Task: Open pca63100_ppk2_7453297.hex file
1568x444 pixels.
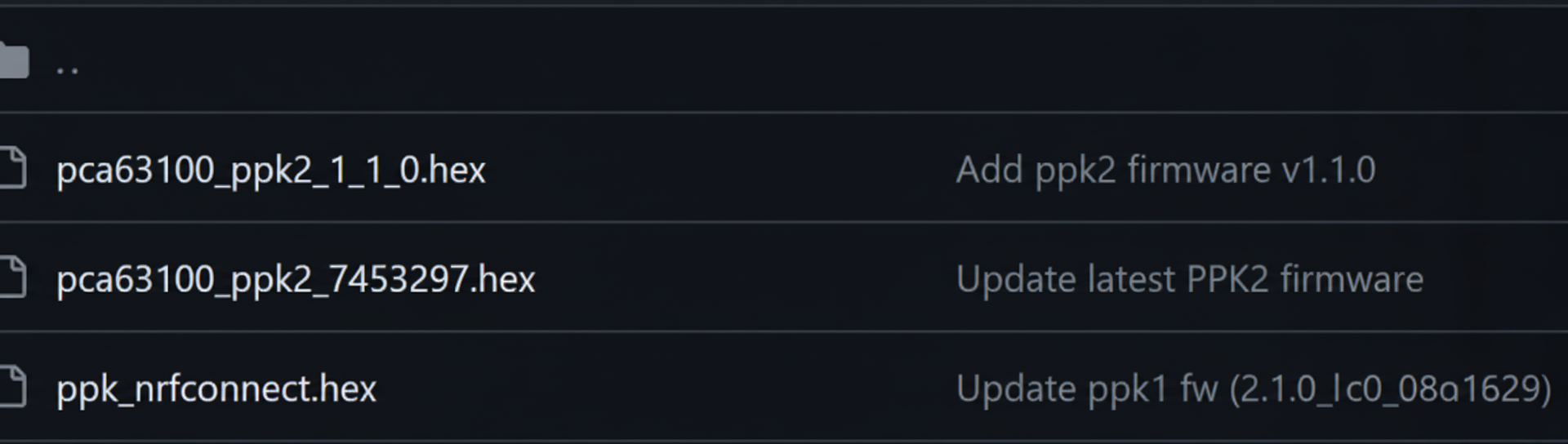Action: [x=296, y=279]
